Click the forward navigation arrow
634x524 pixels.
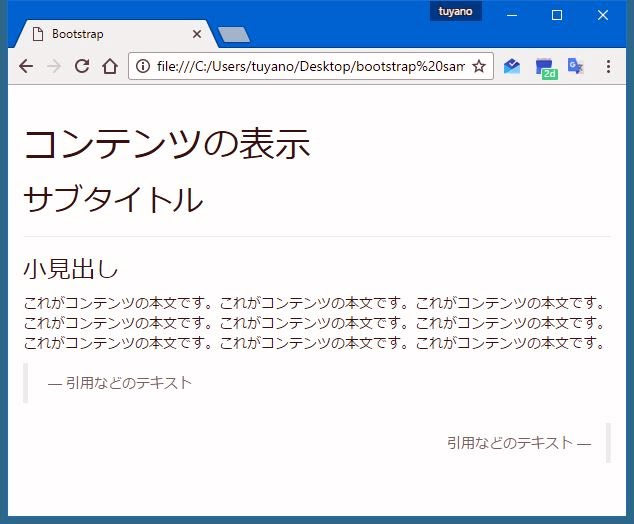tap(54, 66)
